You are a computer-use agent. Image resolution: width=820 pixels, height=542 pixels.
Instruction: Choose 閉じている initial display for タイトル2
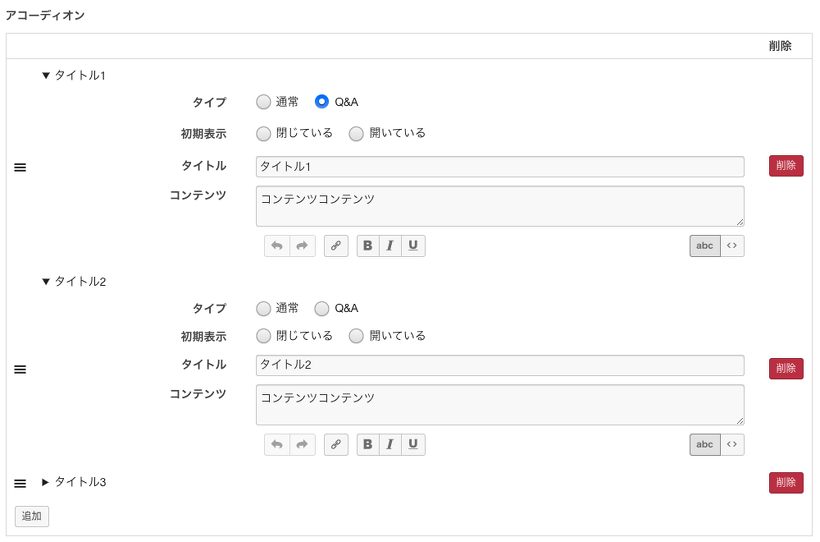(264, 336)
